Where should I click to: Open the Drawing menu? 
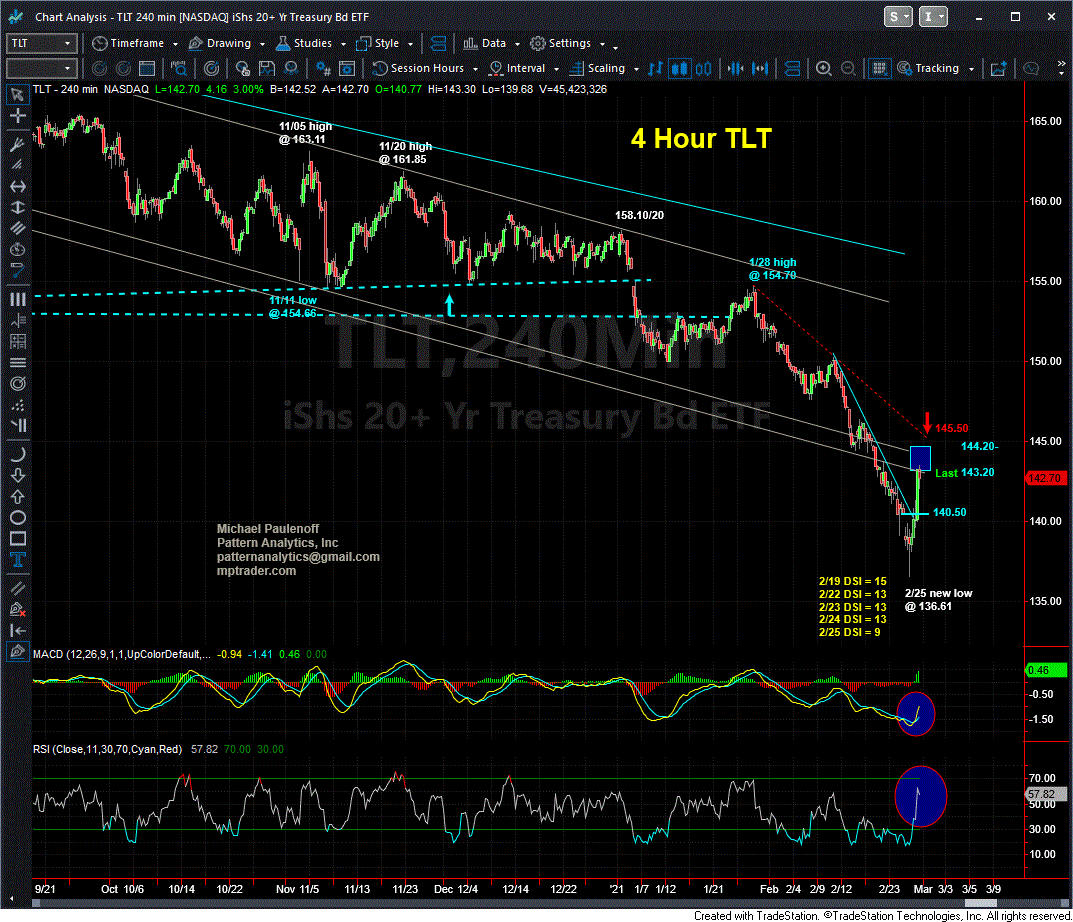click(227, 43)
